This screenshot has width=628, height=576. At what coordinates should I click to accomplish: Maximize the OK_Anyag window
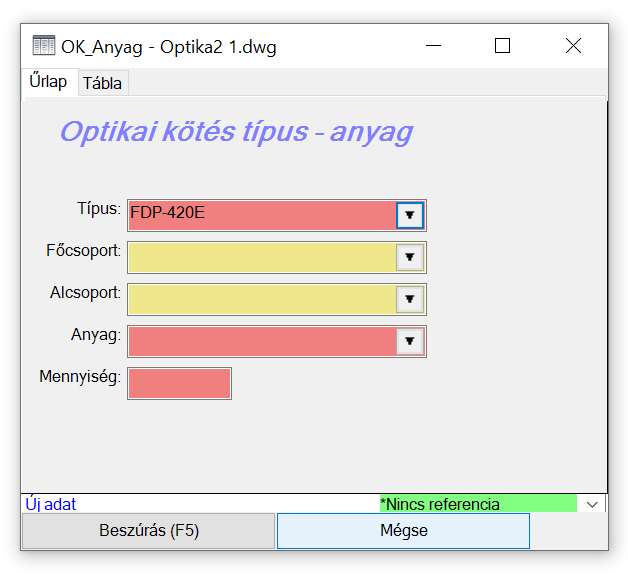502,46
